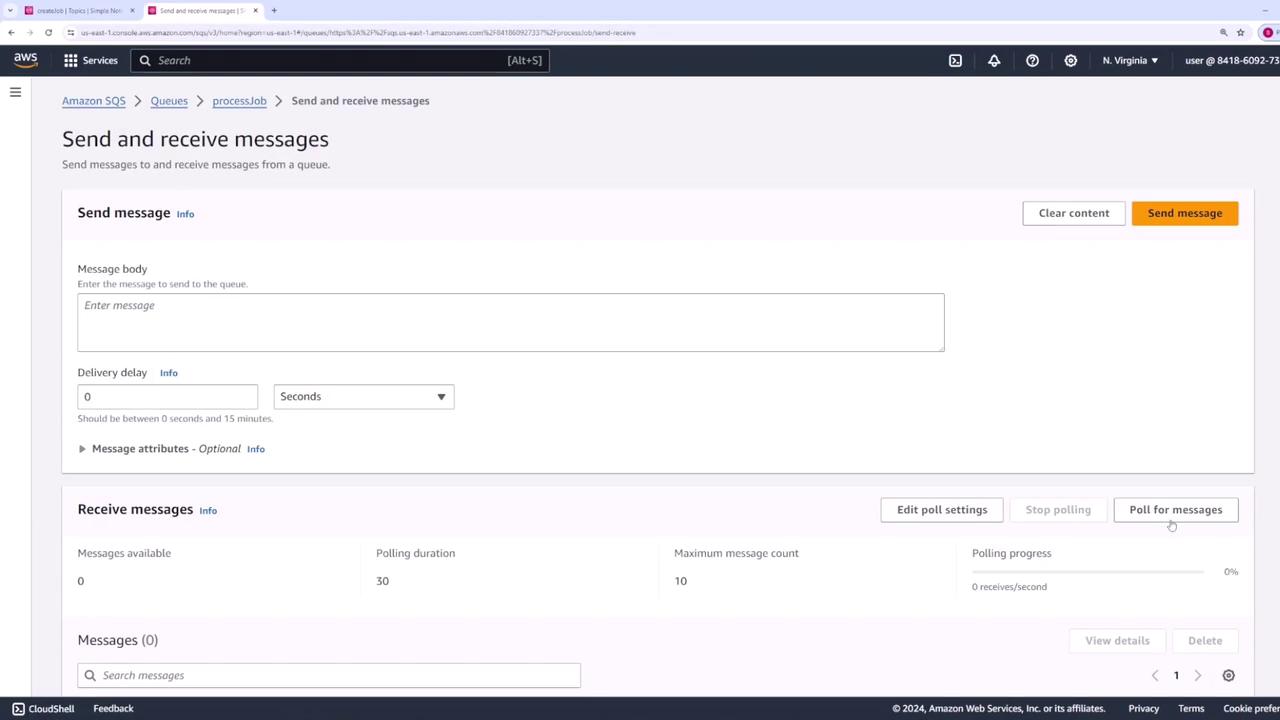Open the browser tab search dropdown

pyautogui.click(x=10, y=10)
